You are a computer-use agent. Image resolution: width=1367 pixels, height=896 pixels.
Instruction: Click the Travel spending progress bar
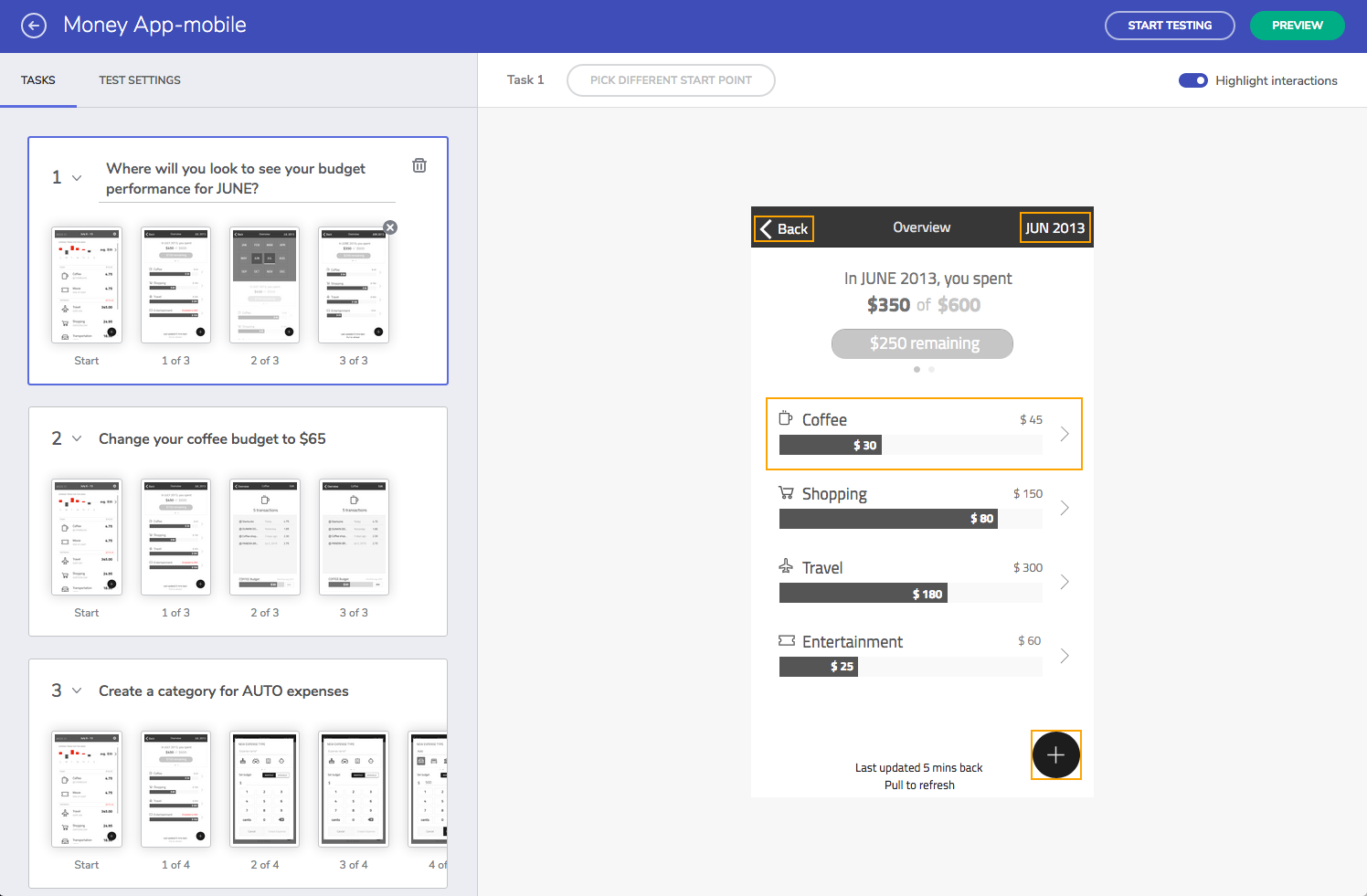(x=910, y=593)
